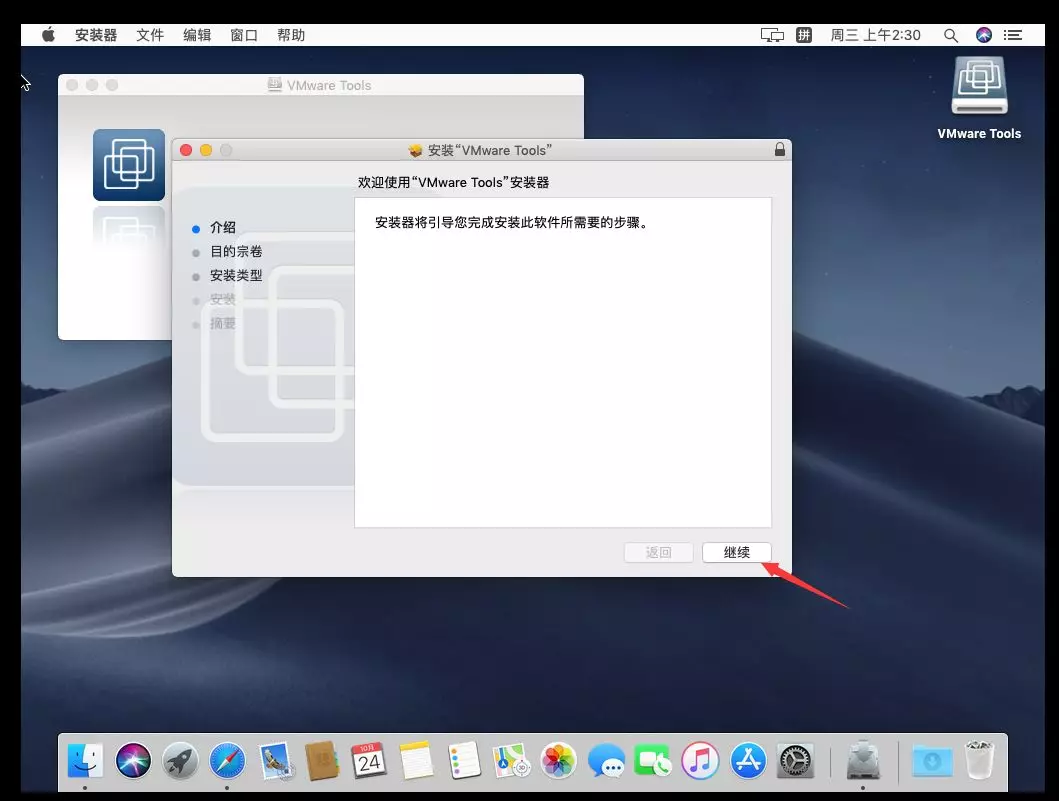1059x801 pixels.
Task: Open Safari in the Dock
Action: pos(227,760)
